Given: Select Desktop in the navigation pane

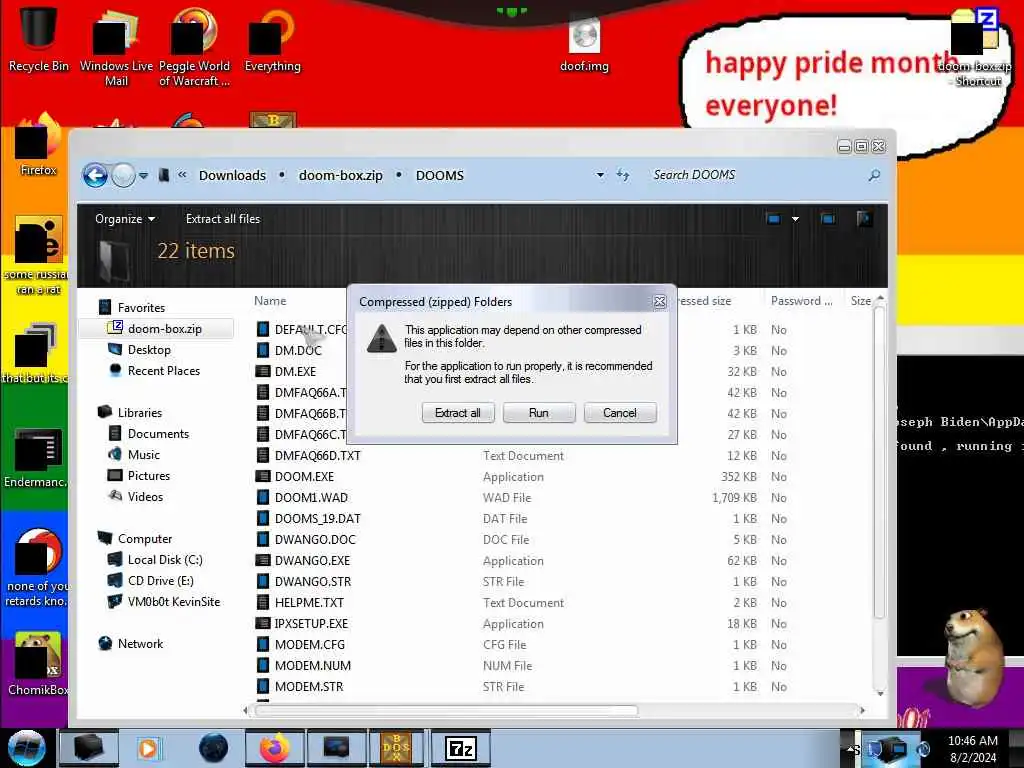Looking at the screenshot, I should coord(149,349).
